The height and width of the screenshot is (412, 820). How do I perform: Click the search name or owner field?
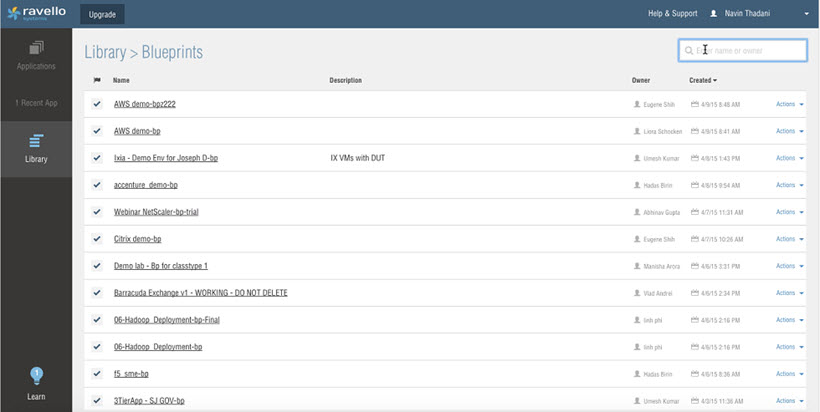pyautogui.click(x=743, y=51)
